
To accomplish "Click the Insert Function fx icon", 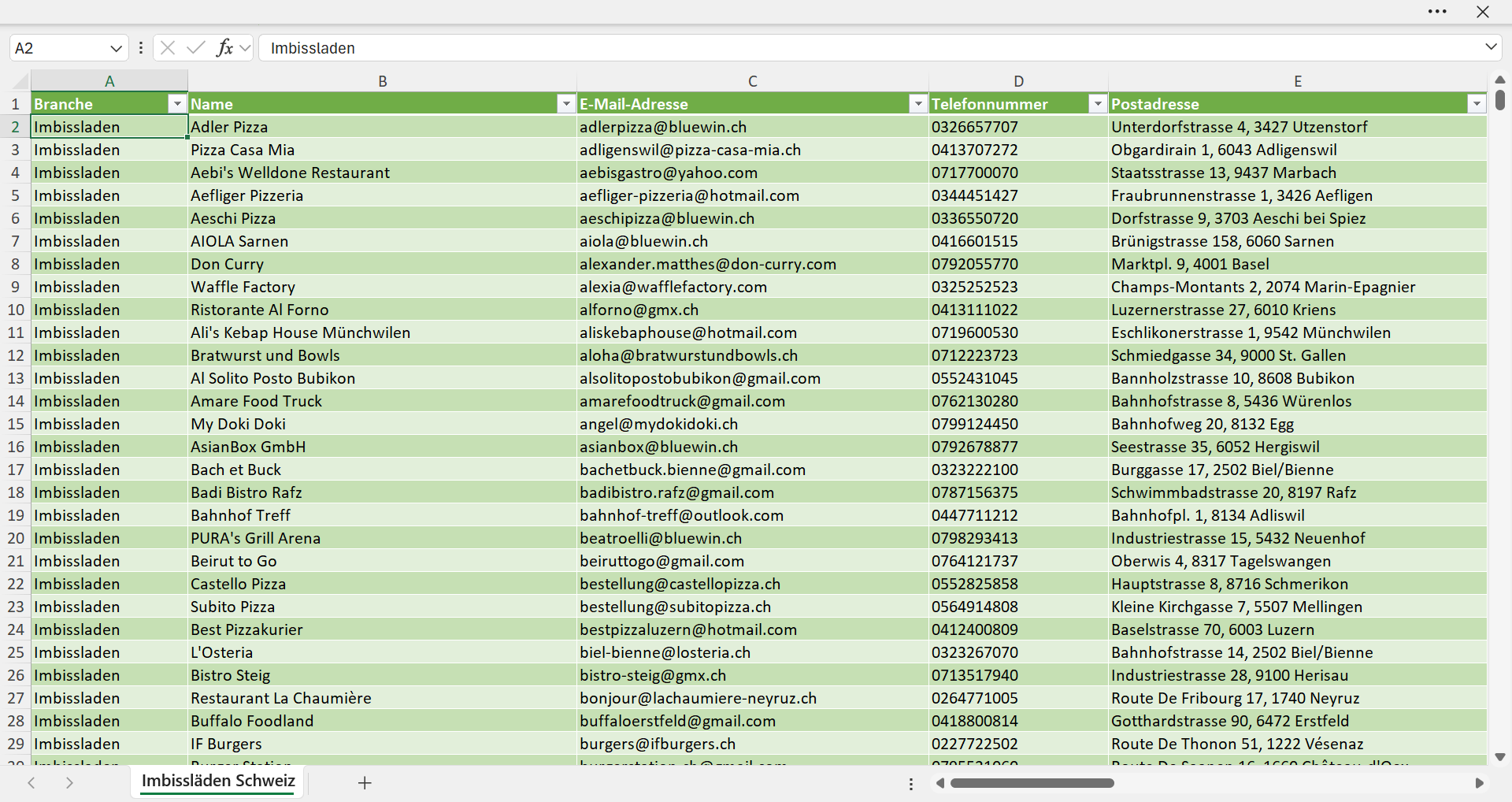I will coord(224,48).
